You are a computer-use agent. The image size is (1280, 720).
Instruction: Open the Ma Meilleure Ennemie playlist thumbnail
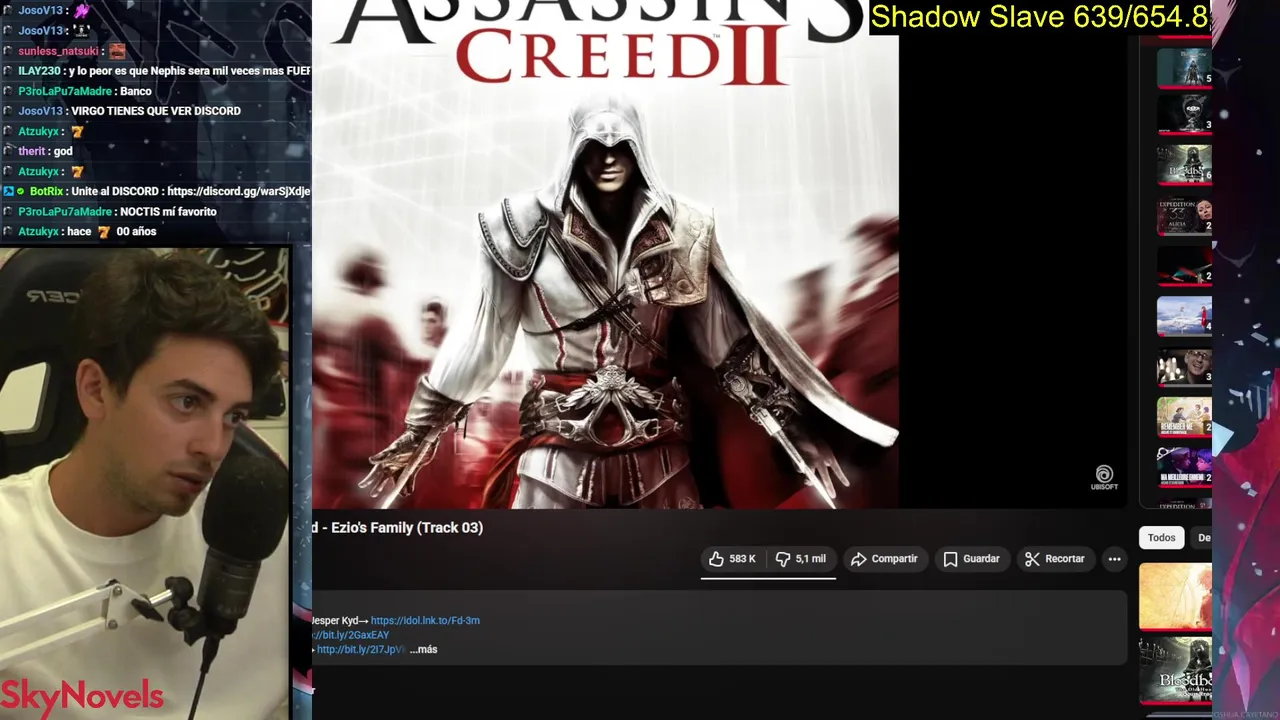coord(1184,467)
